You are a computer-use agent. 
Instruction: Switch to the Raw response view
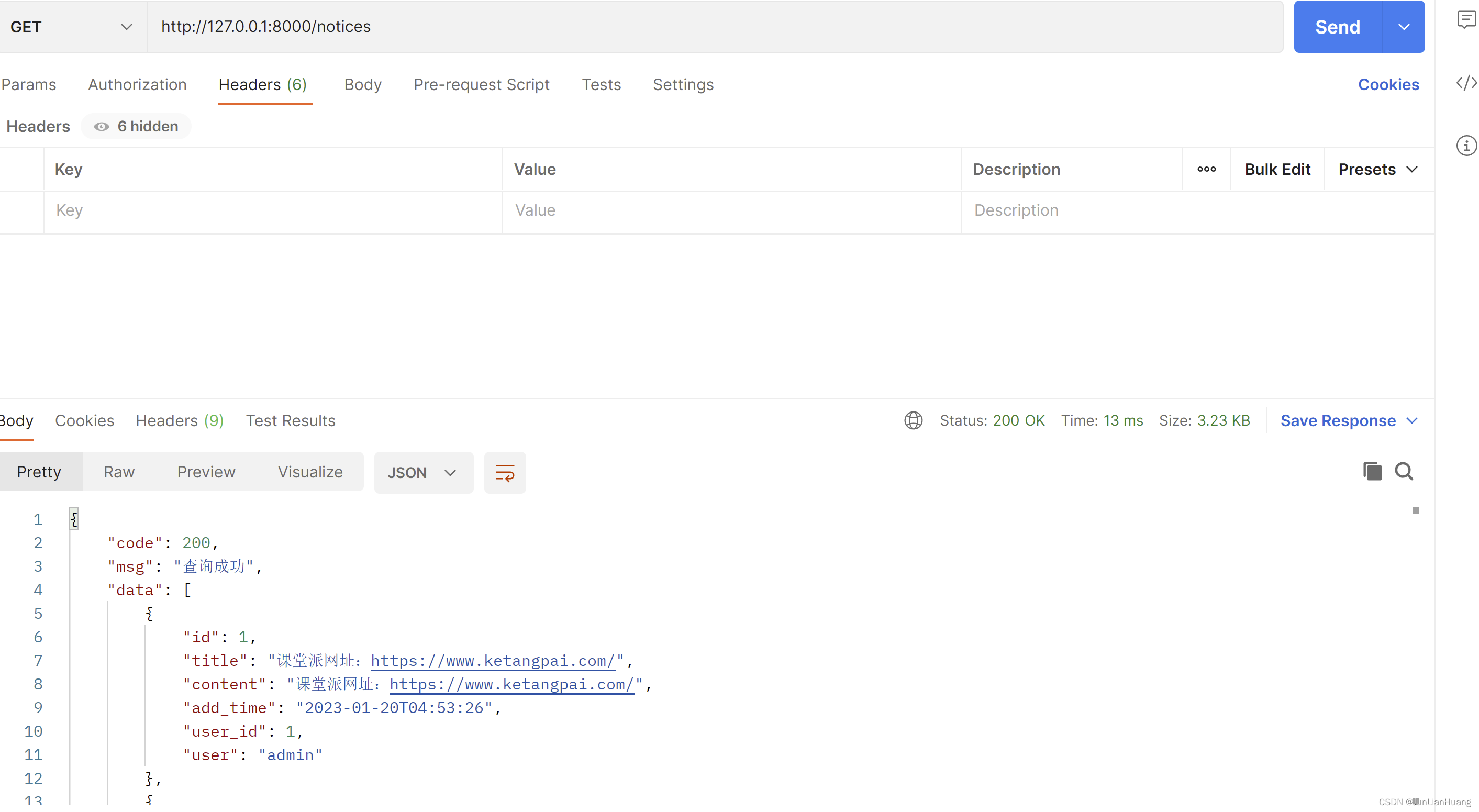(x=118, y=472)
